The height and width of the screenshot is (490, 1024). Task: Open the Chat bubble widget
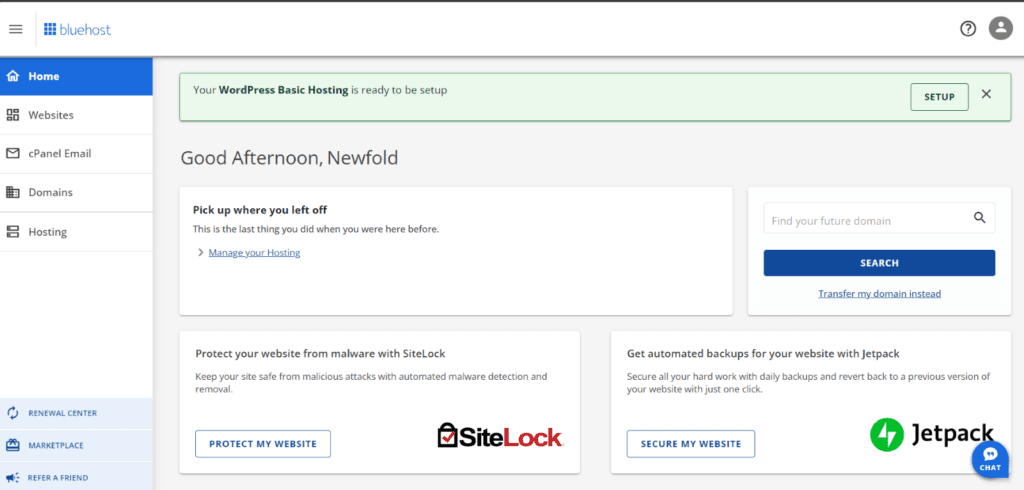tap(990, 459)
